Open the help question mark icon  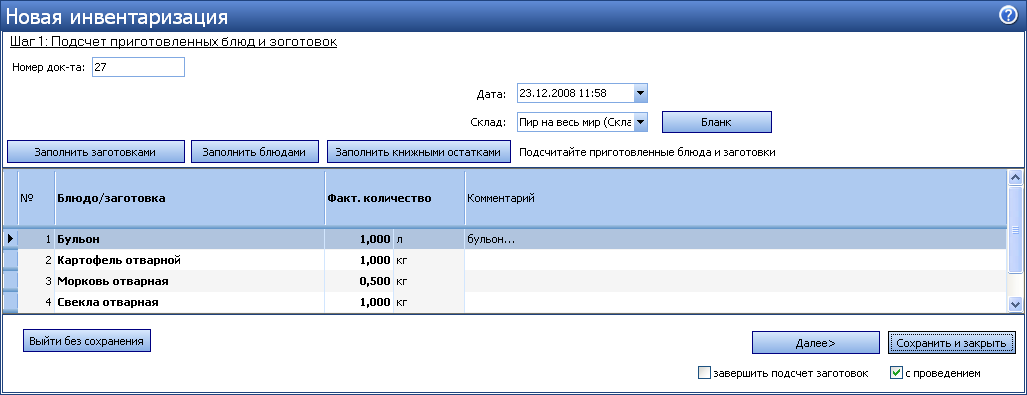(1009, 16)
